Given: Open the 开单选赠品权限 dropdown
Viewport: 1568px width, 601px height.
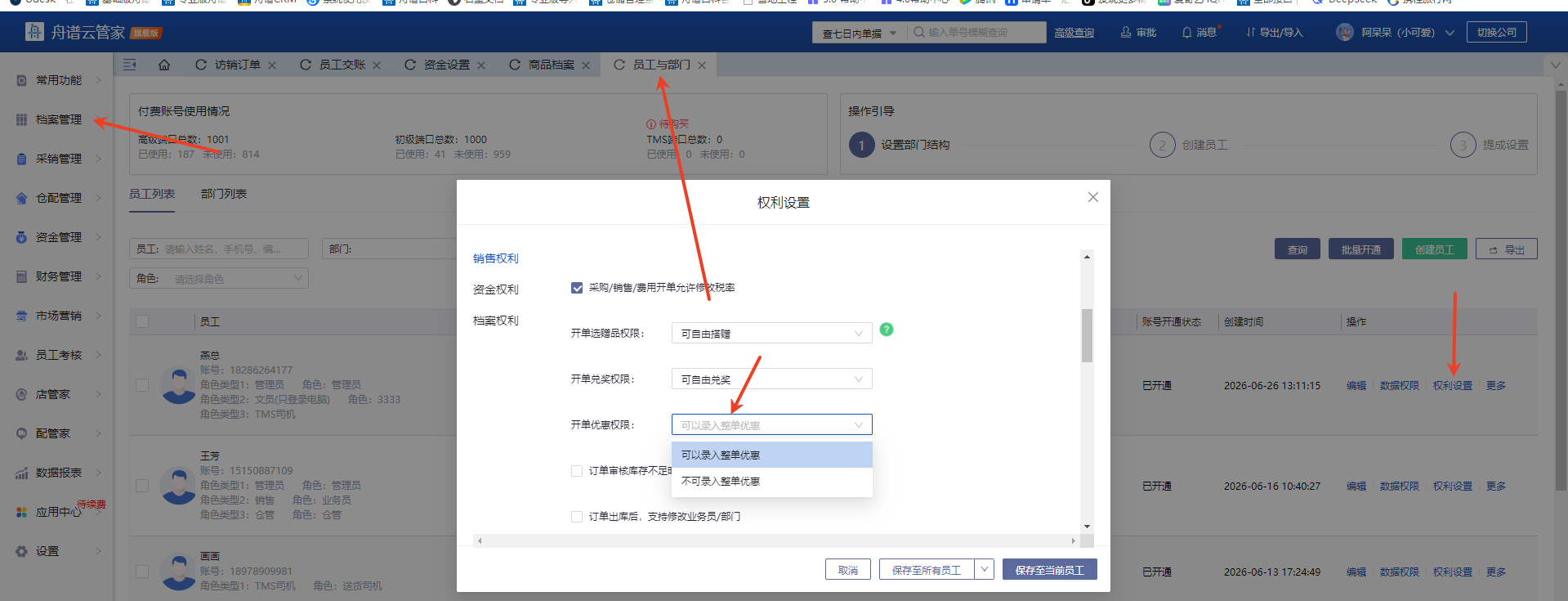Looking at the screenshot, I should (x=772, y=333).
